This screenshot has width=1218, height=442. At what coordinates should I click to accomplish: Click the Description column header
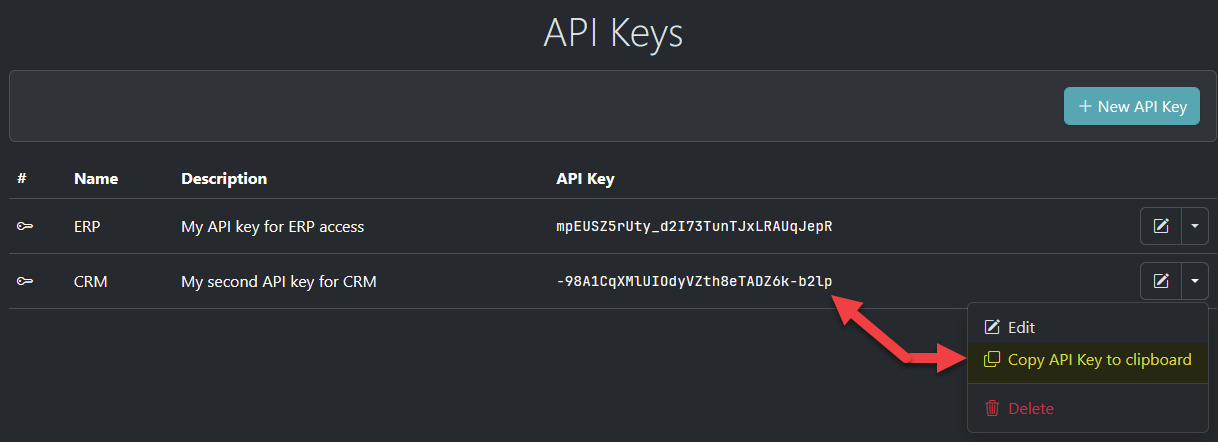click(x=224, y=179)
